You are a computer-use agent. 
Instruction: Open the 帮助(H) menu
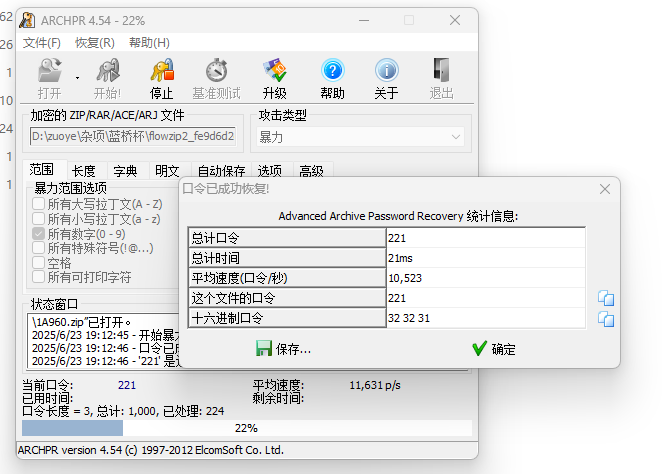[149, 43]
